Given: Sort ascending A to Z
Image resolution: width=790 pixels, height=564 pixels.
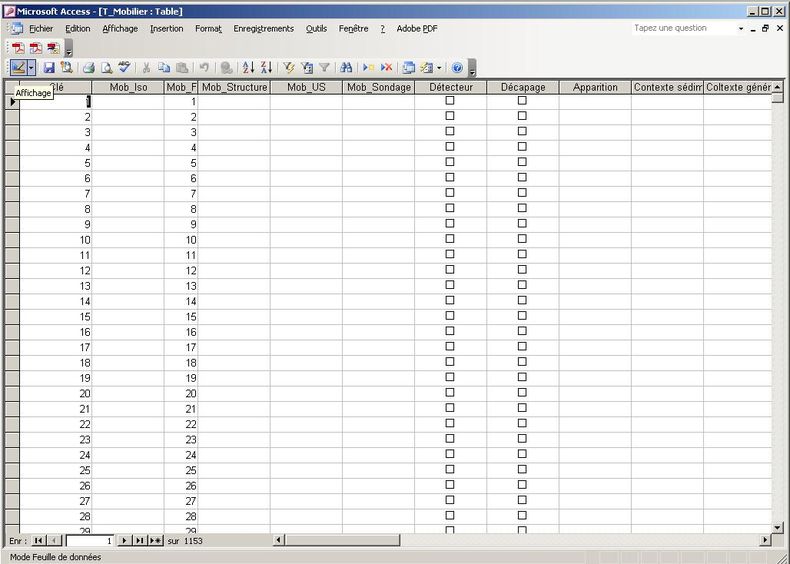Looking at the screenshot, I should 248,68.
